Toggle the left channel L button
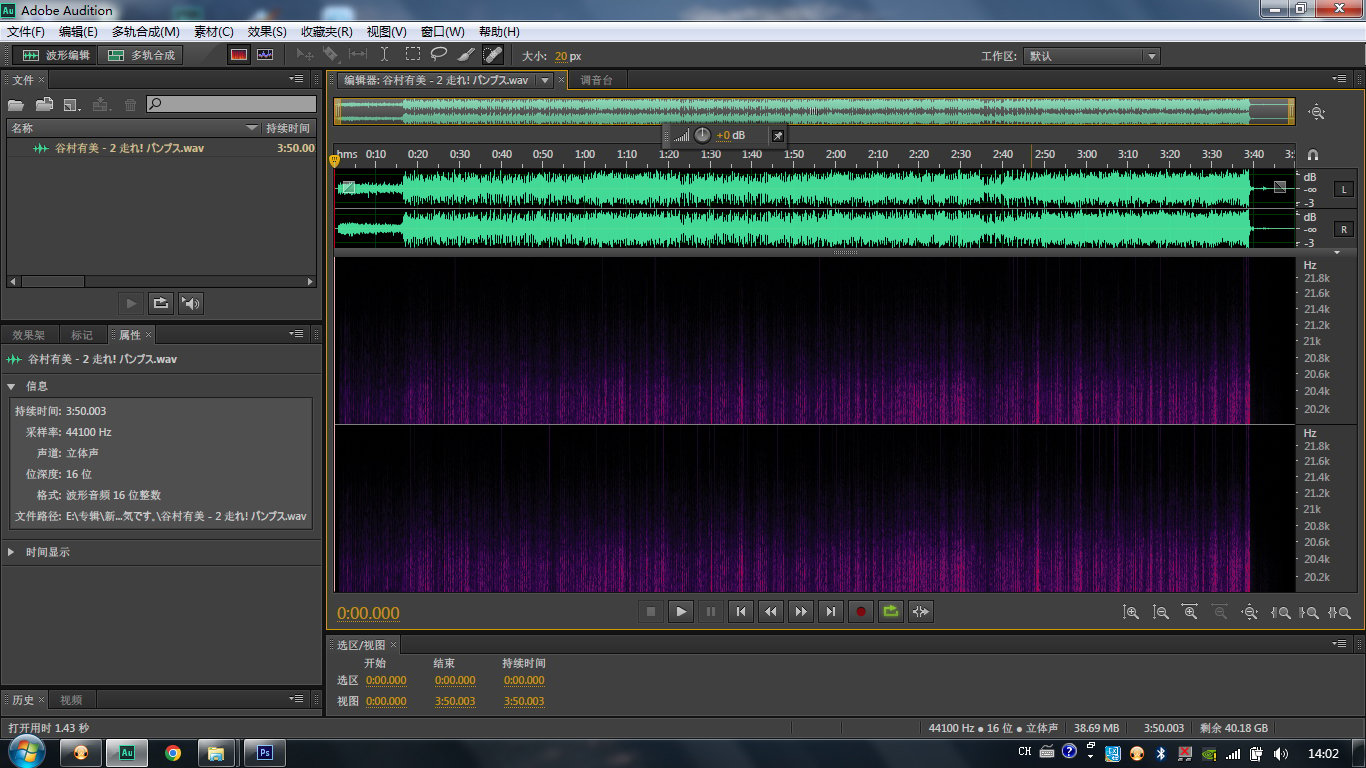This screenshot has height=768, width=1366. coord(1344,189)
